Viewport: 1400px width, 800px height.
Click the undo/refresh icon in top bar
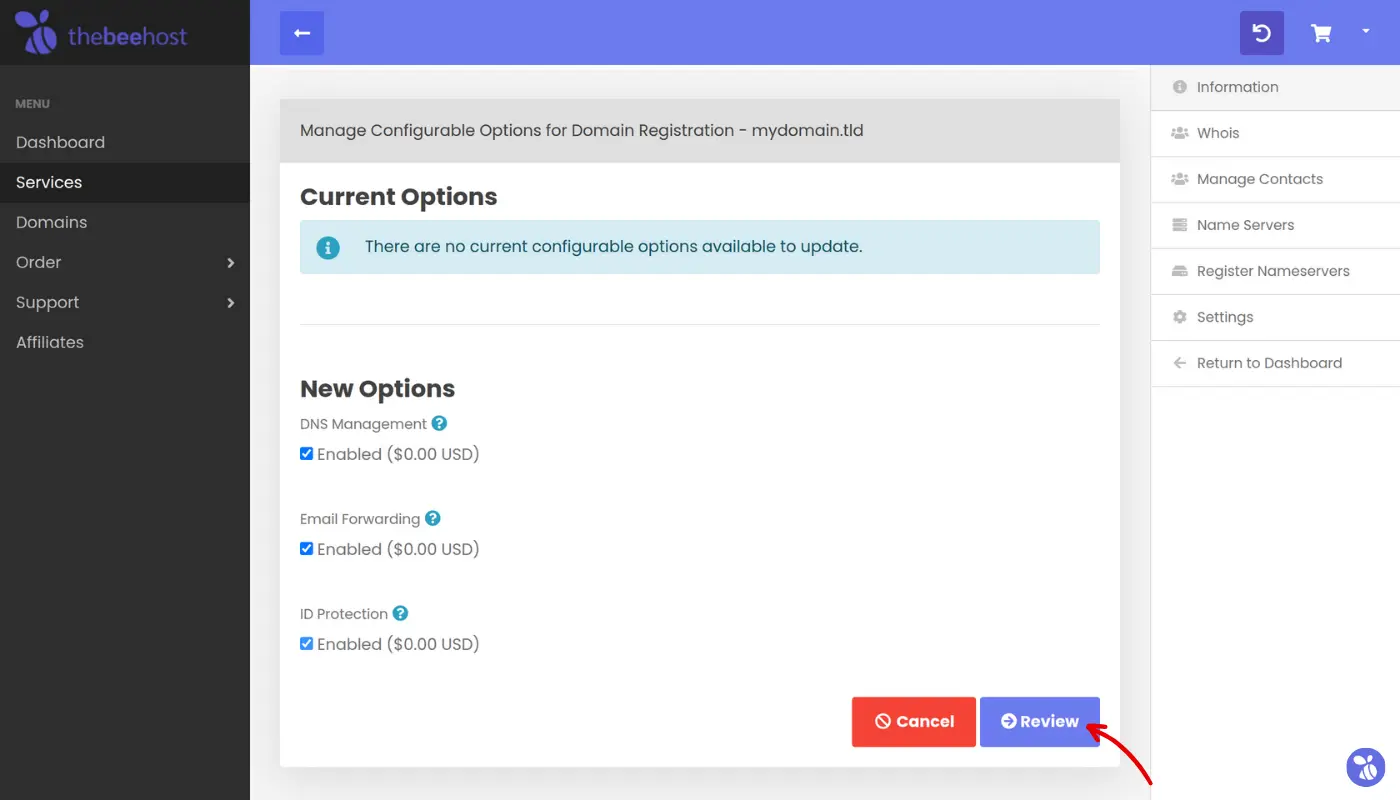coord(1261,33)
